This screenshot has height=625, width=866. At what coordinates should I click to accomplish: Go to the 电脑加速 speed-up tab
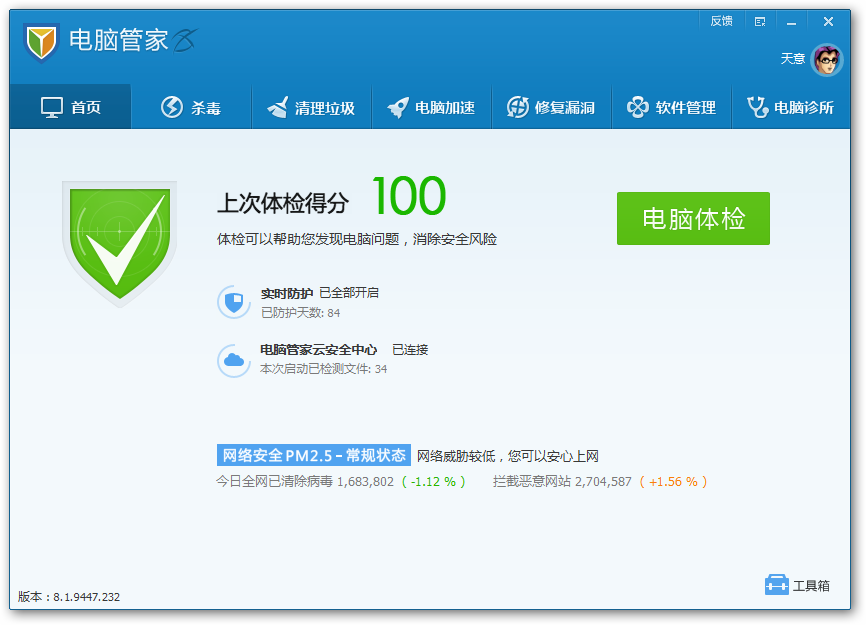(x=431, y=107)
